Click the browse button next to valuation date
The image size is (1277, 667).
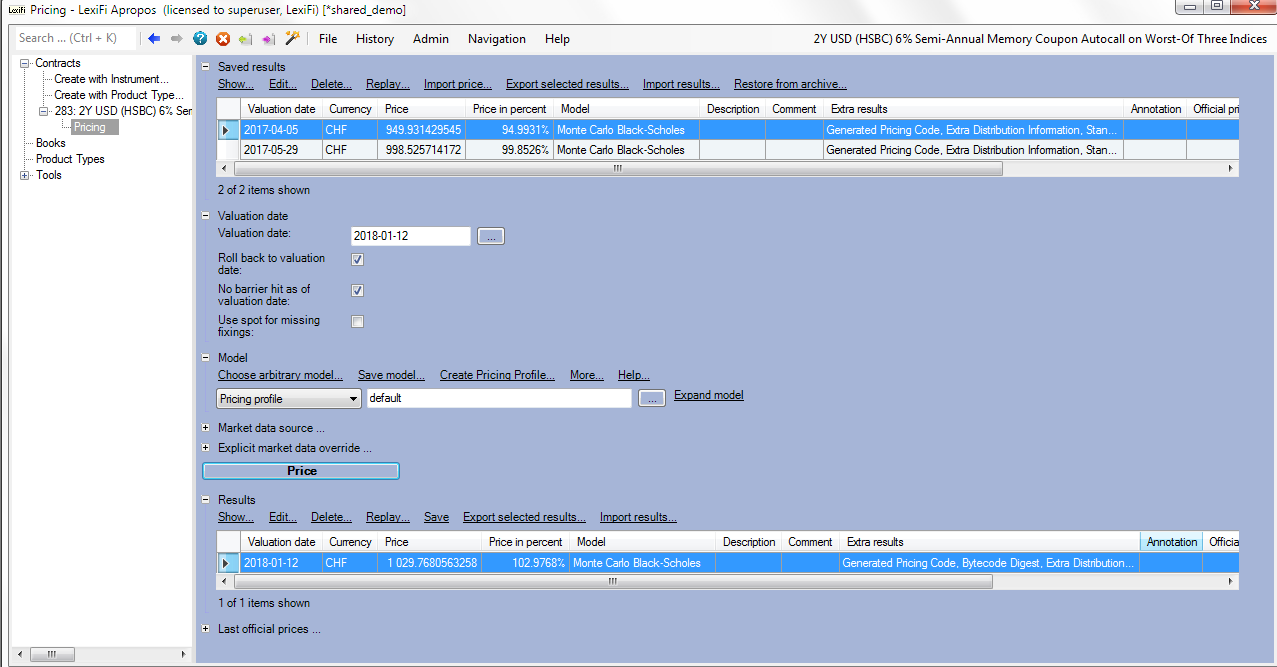tap(491, 237)
